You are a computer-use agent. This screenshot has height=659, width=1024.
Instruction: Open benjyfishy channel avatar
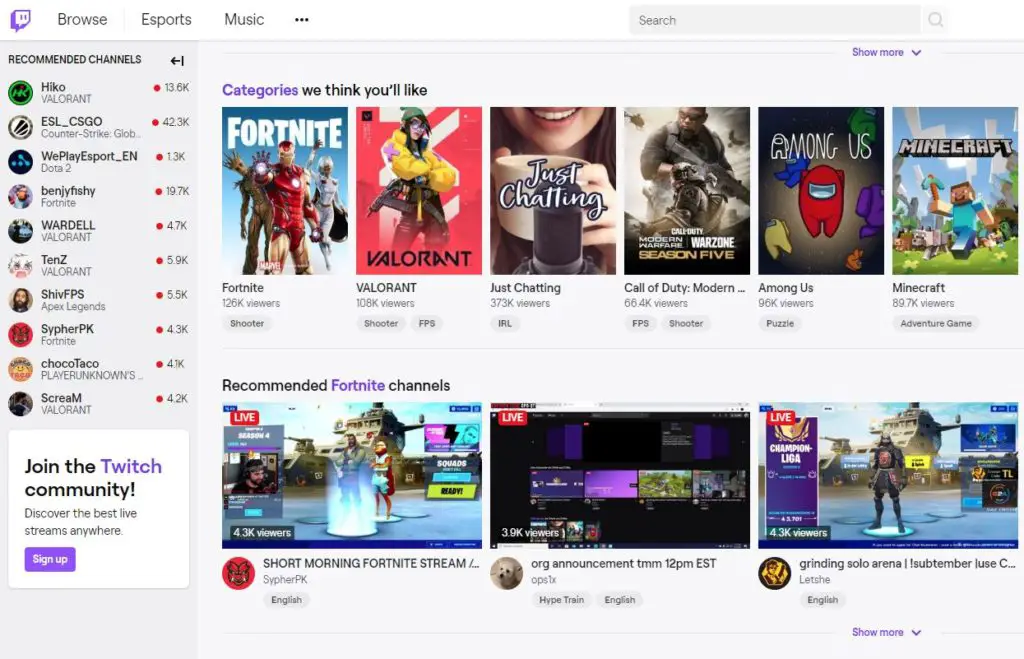[20, 197]
